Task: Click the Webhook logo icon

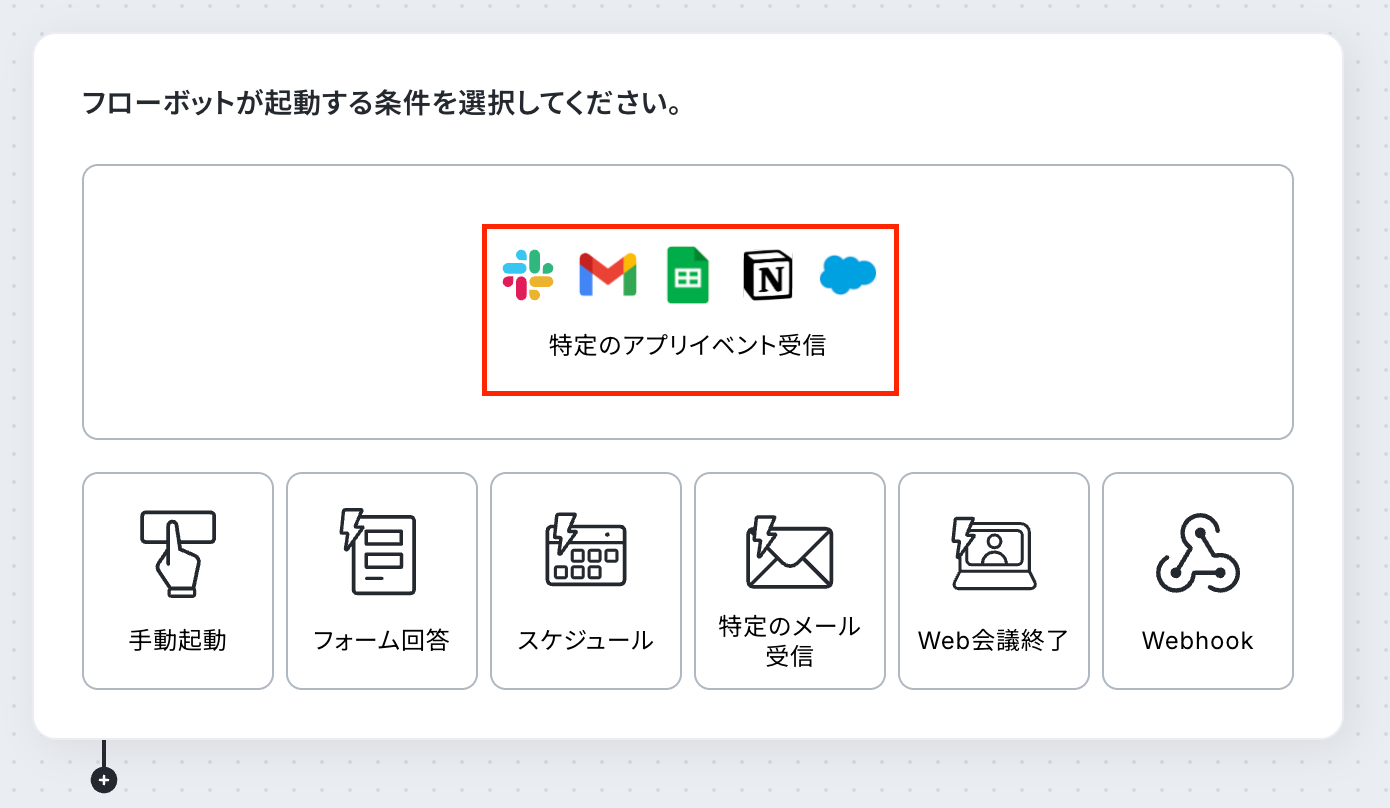Action: tap(1198, 553)
